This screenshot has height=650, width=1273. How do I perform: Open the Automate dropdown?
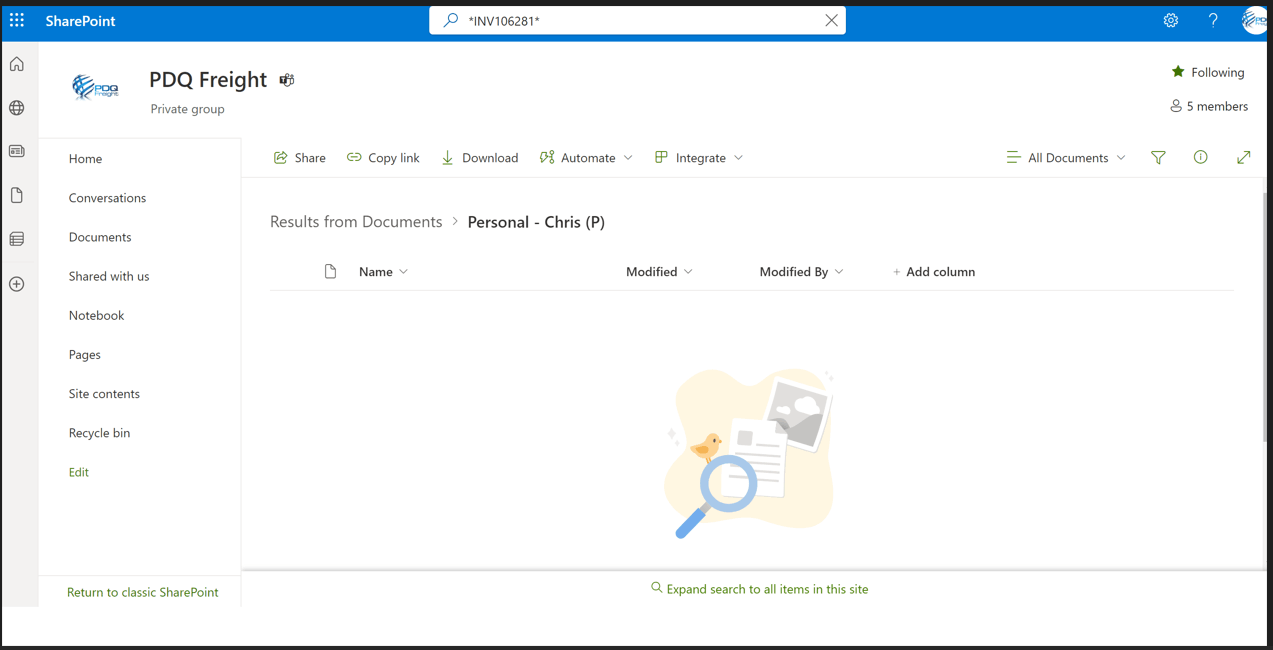pos(586,157)
